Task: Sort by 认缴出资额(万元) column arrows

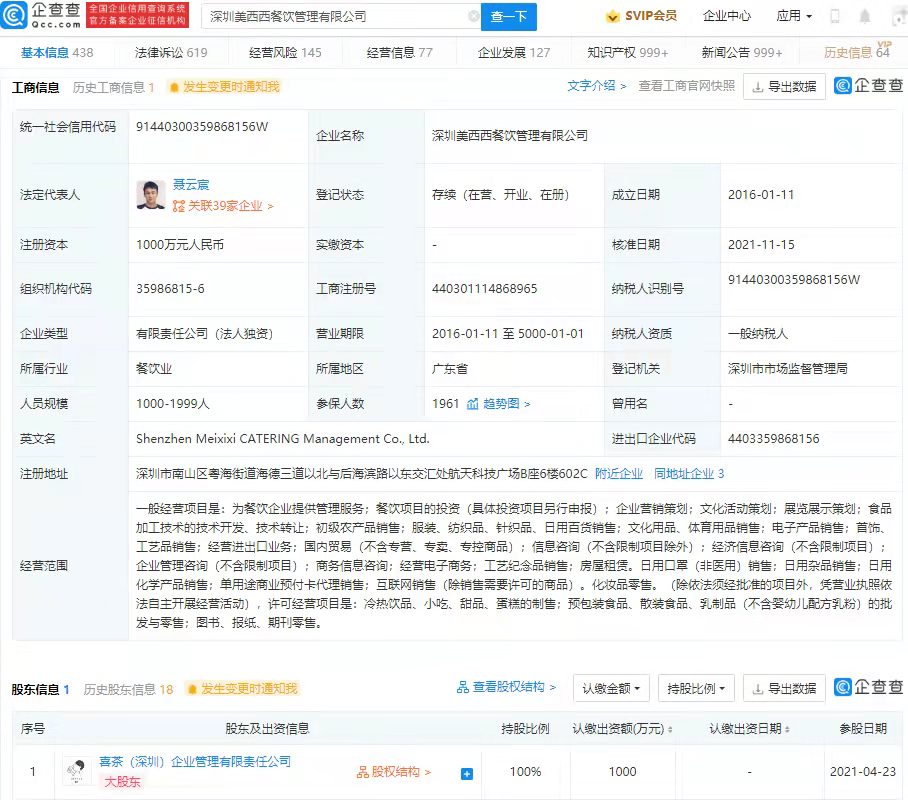Action: (670, 729)
